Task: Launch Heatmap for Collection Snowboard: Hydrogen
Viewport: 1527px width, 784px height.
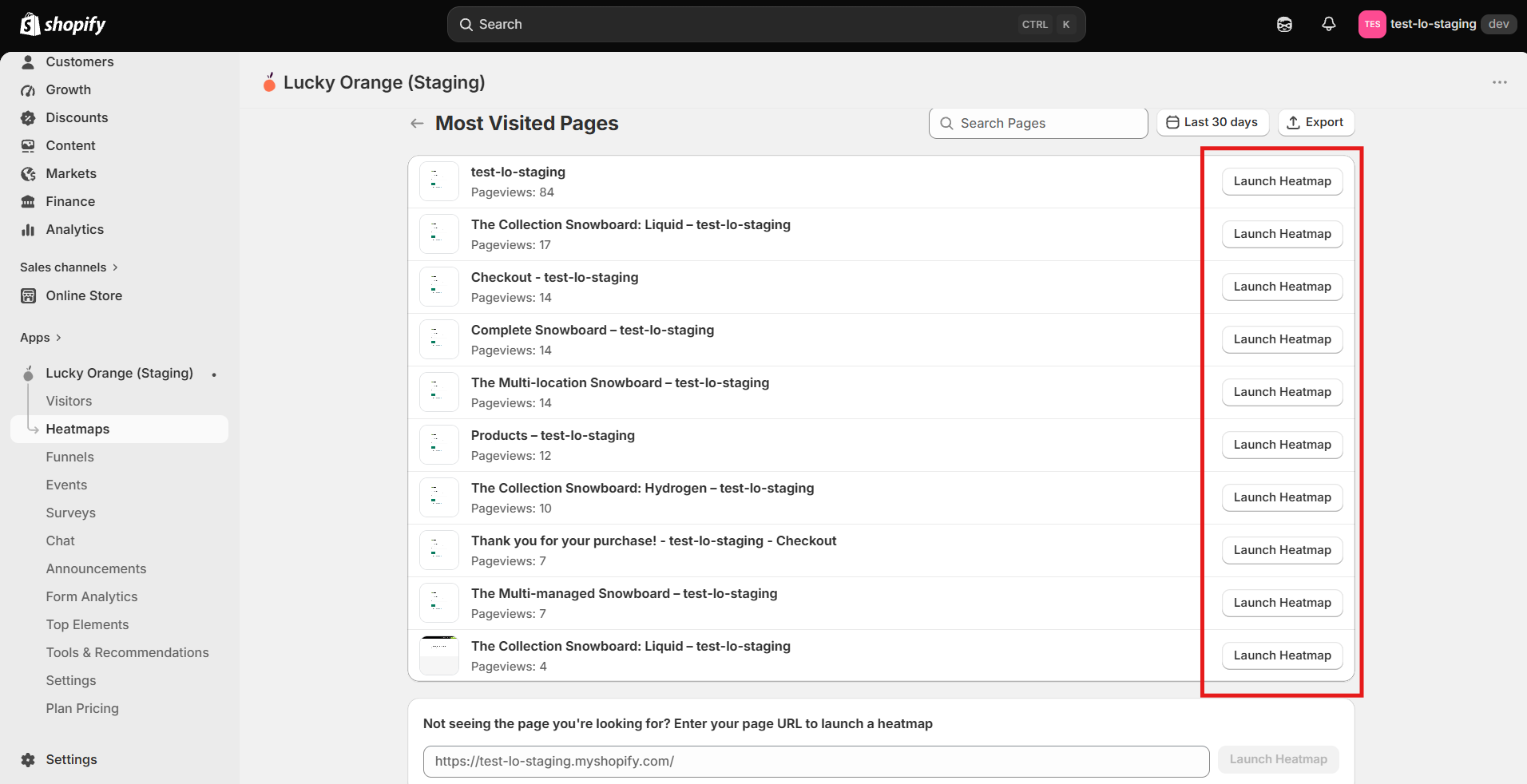Action: [x=1282, y=497]
